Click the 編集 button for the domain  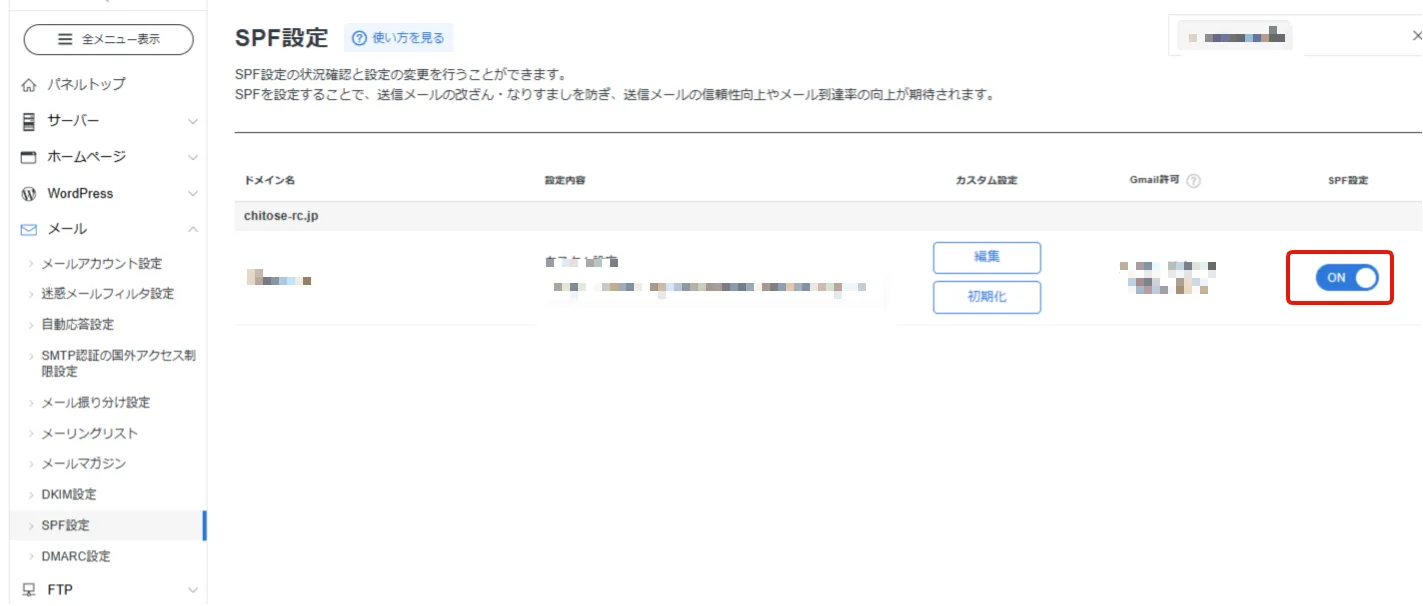click(986, 257)
